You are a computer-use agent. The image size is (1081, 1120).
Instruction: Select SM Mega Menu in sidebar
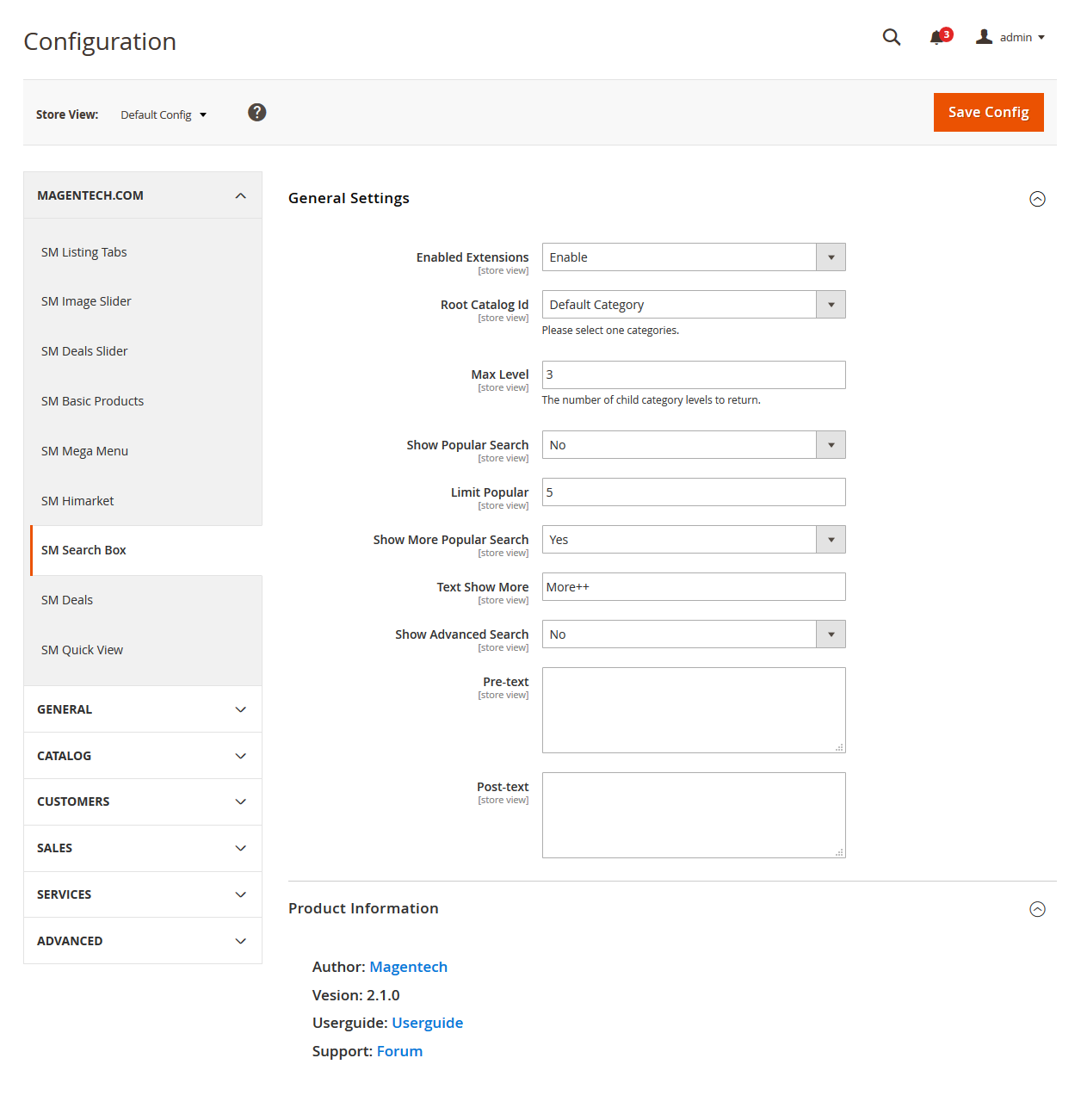click(84, 451)
